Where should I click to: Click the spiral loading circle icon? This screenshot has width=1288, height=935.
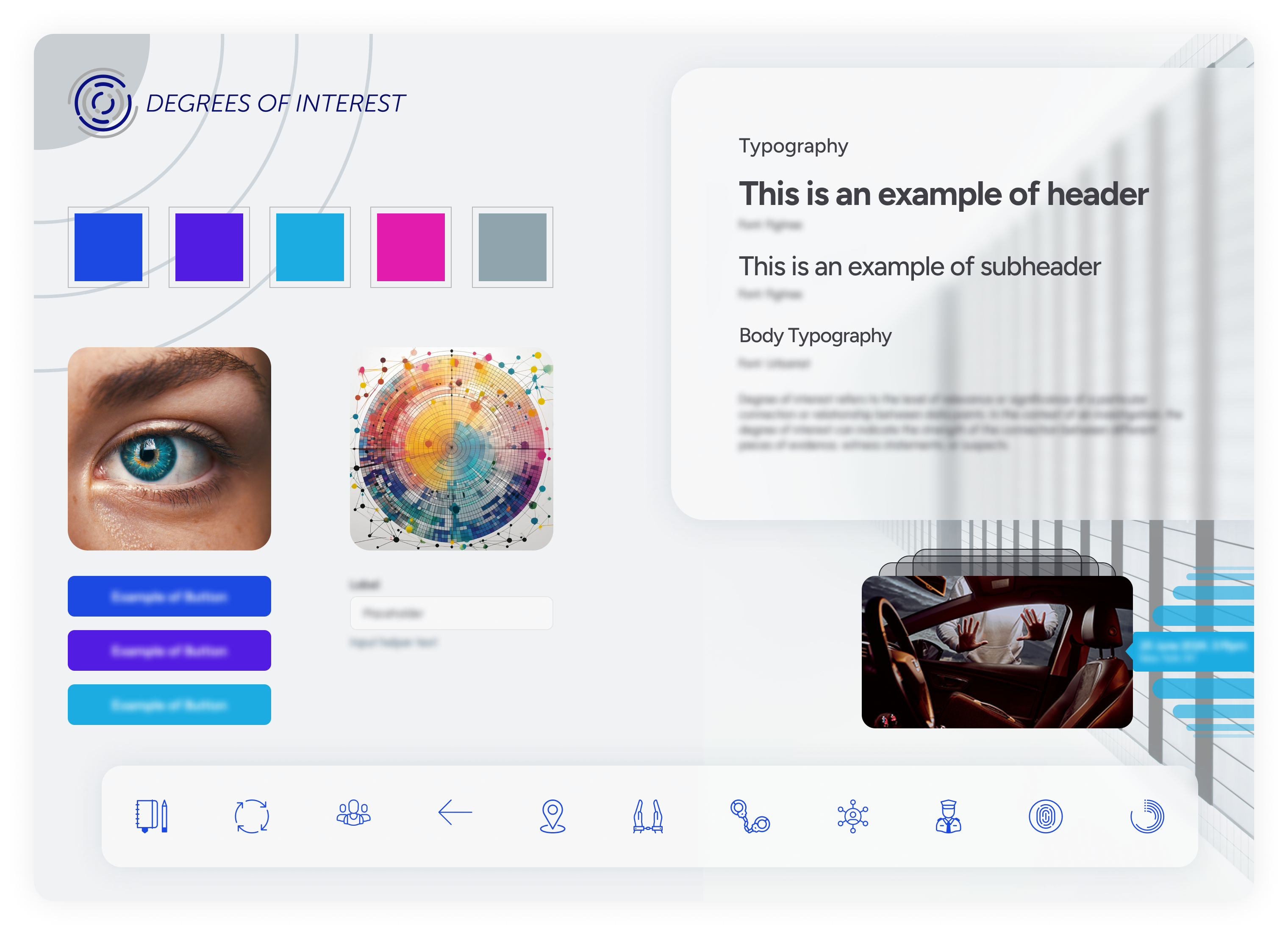tap(1146, 816)
